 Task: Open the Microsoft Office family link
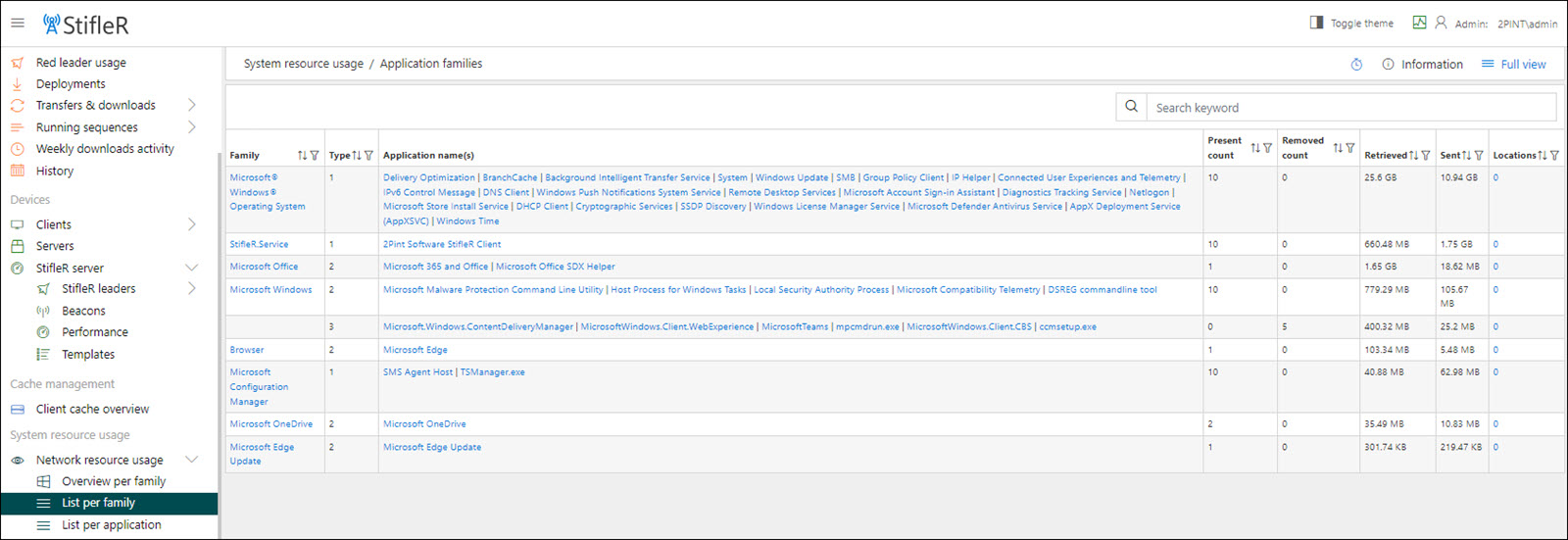coord(264,267)
